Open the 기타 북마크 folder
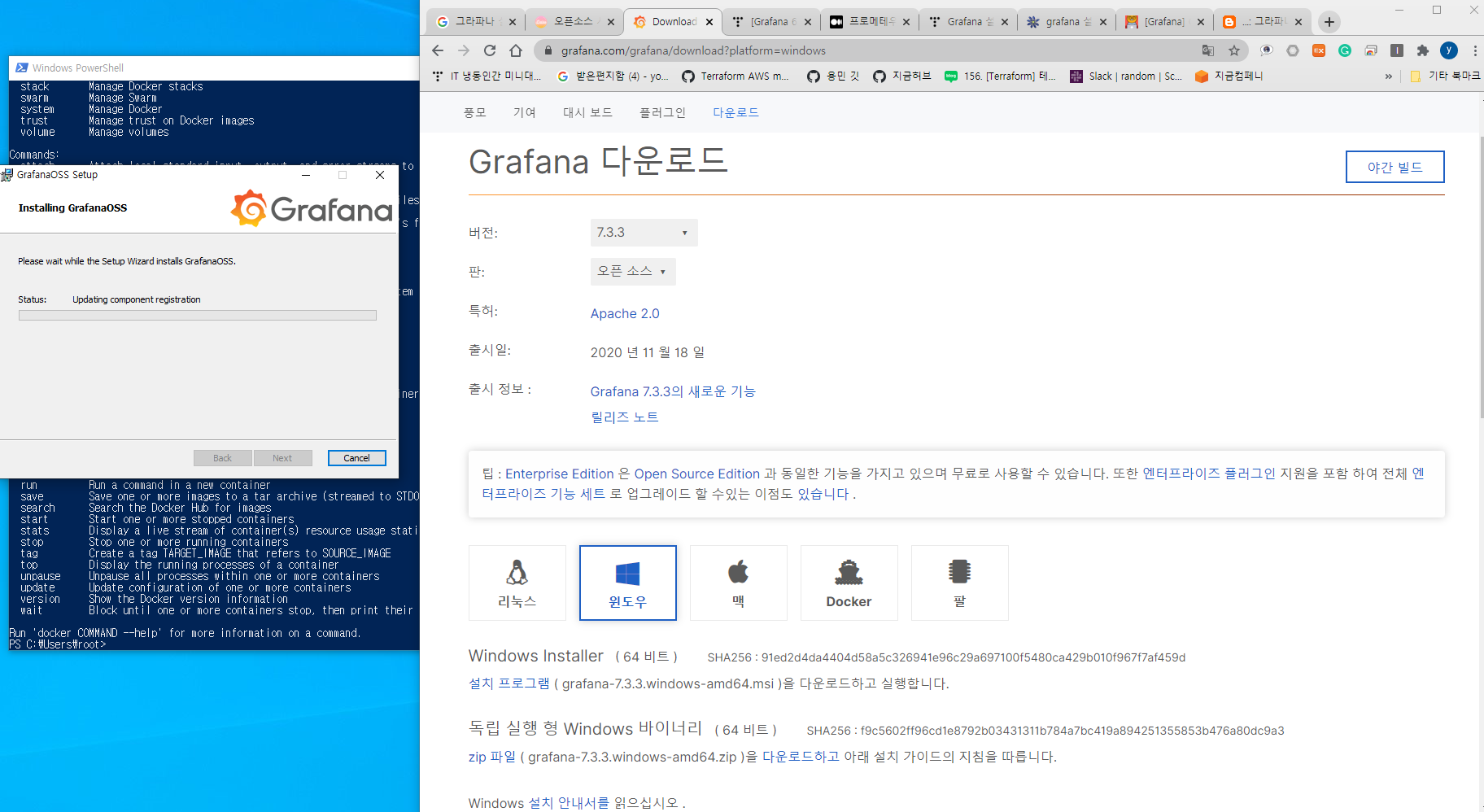This screenshot has width=1484, height=812. (x=1444, y=76)
